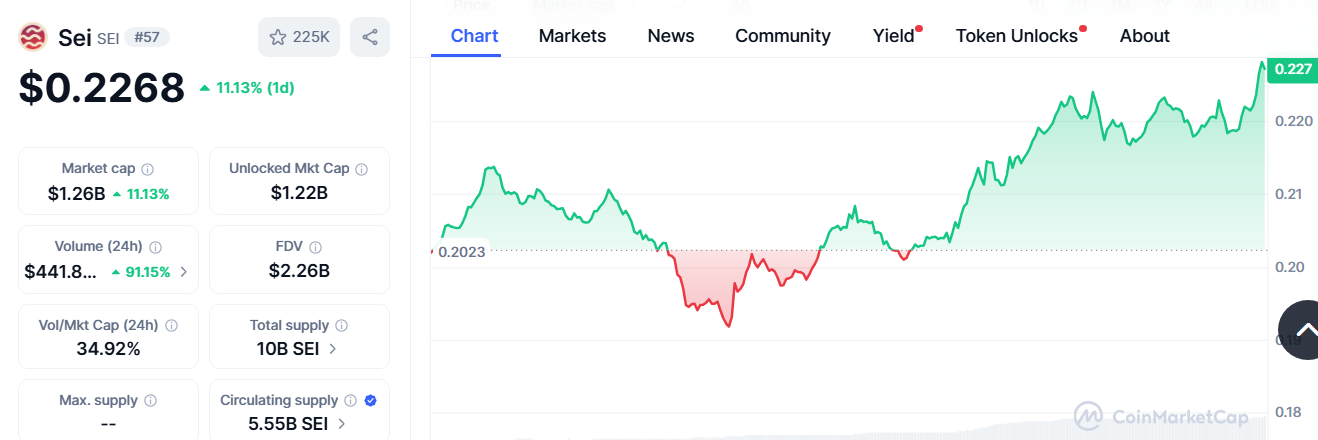Expand the 10B SEI total supply chevron

click(333, 349)
